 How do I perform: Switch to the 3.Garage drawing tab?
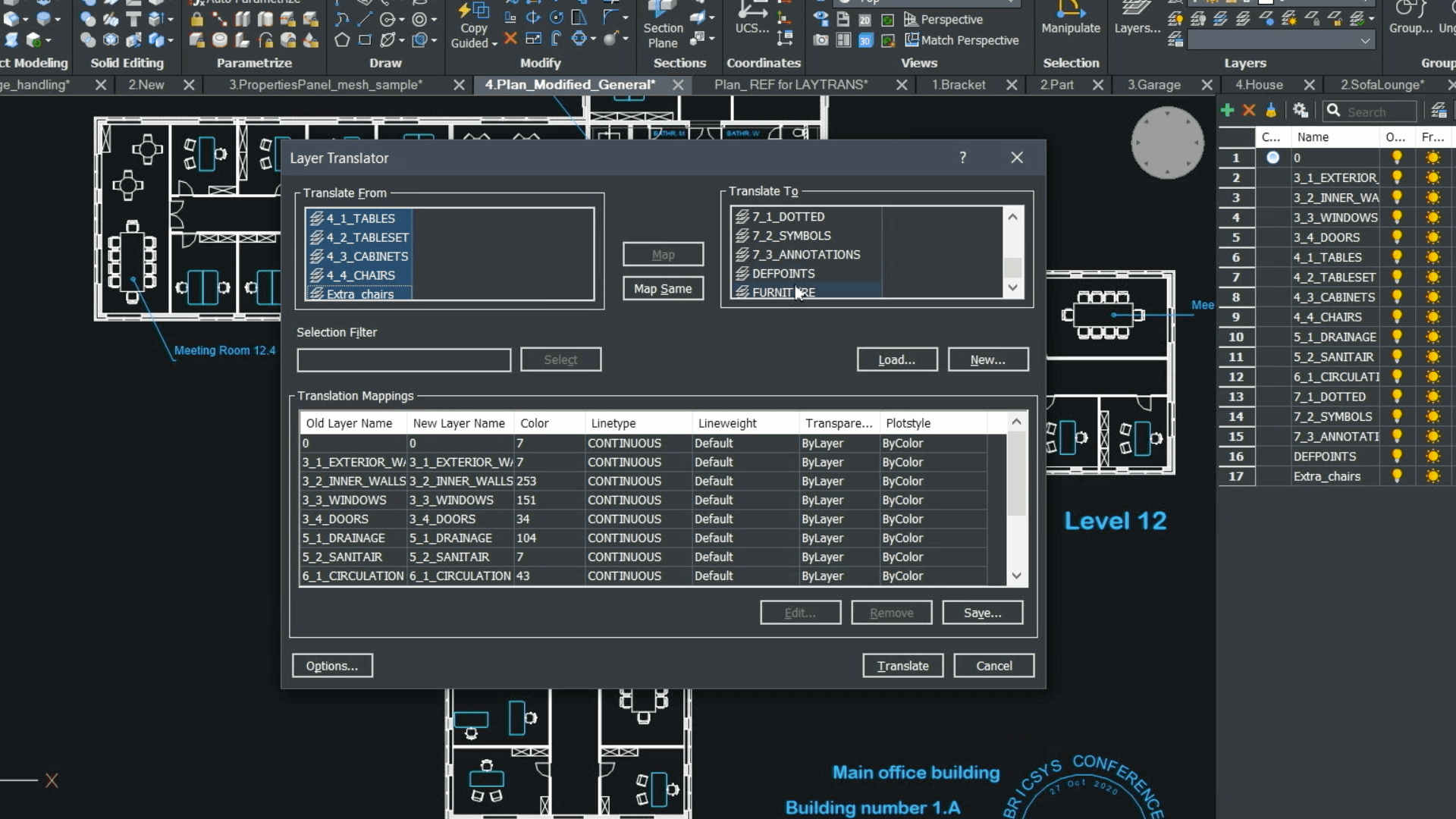coord(1153,85)
